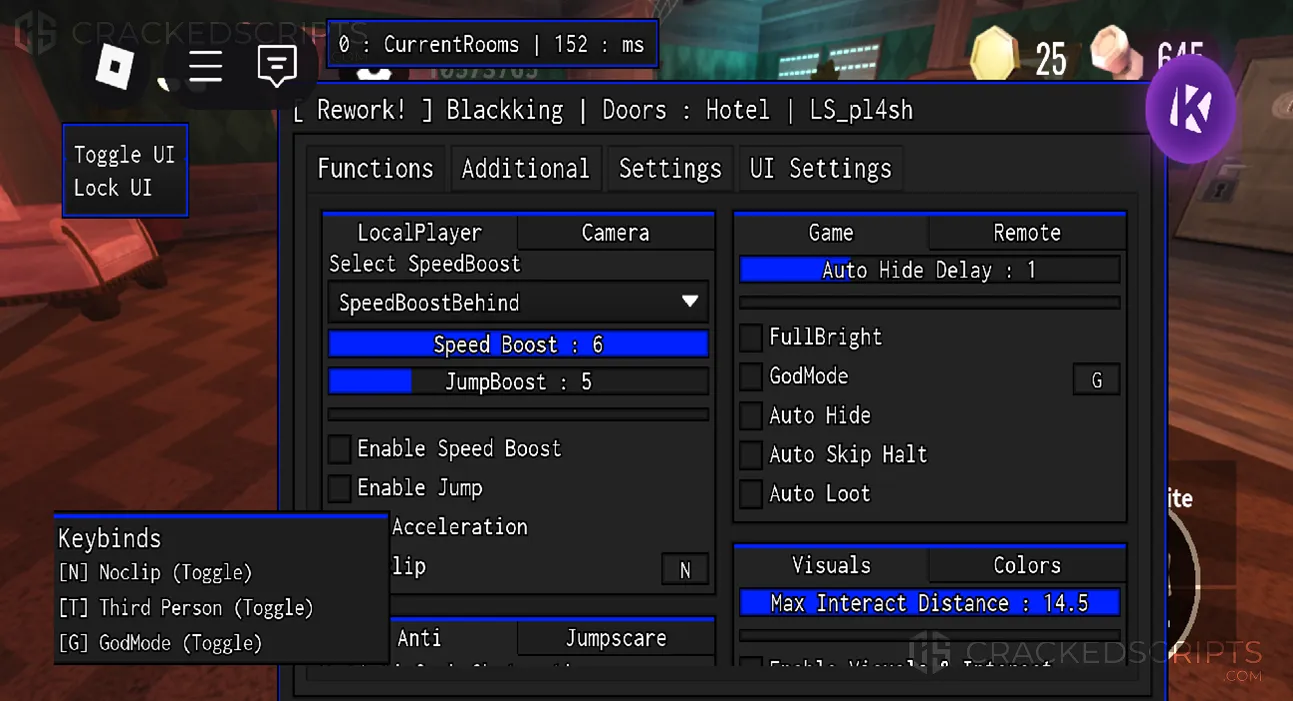Image resolution: width=1293 pixels, height=701 pixels.
Task: Adjust the Max Interact Distance slider
Action: coord(929,603)
